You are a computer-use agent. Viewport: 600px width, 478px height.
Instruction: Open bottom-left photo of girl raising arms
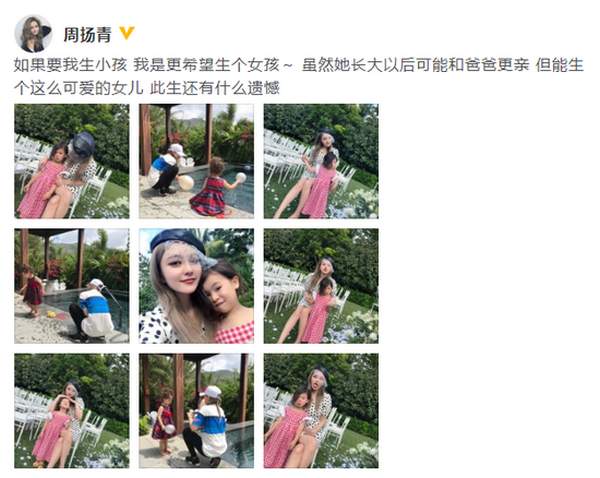(x=72, y=411)
